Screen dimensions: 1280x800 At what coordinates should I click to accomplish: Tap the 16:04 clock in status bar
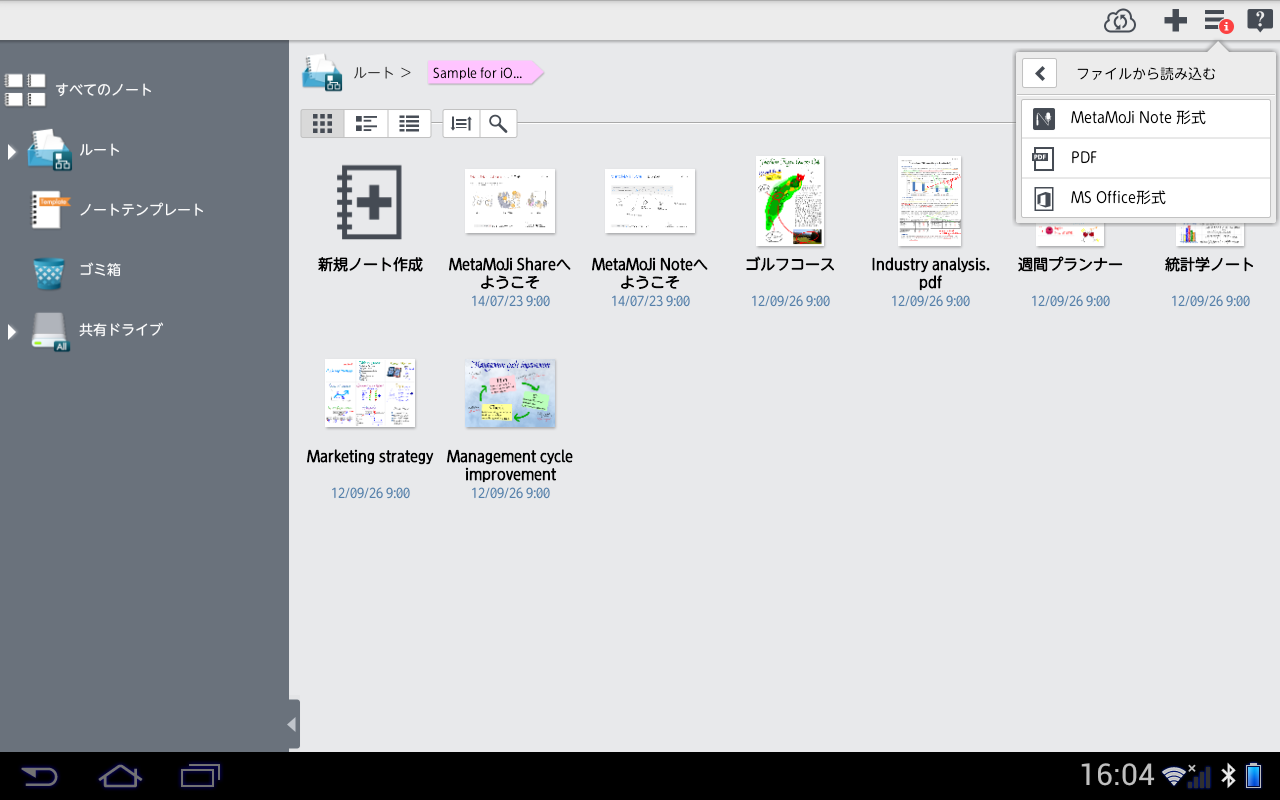click(1117, 775)
